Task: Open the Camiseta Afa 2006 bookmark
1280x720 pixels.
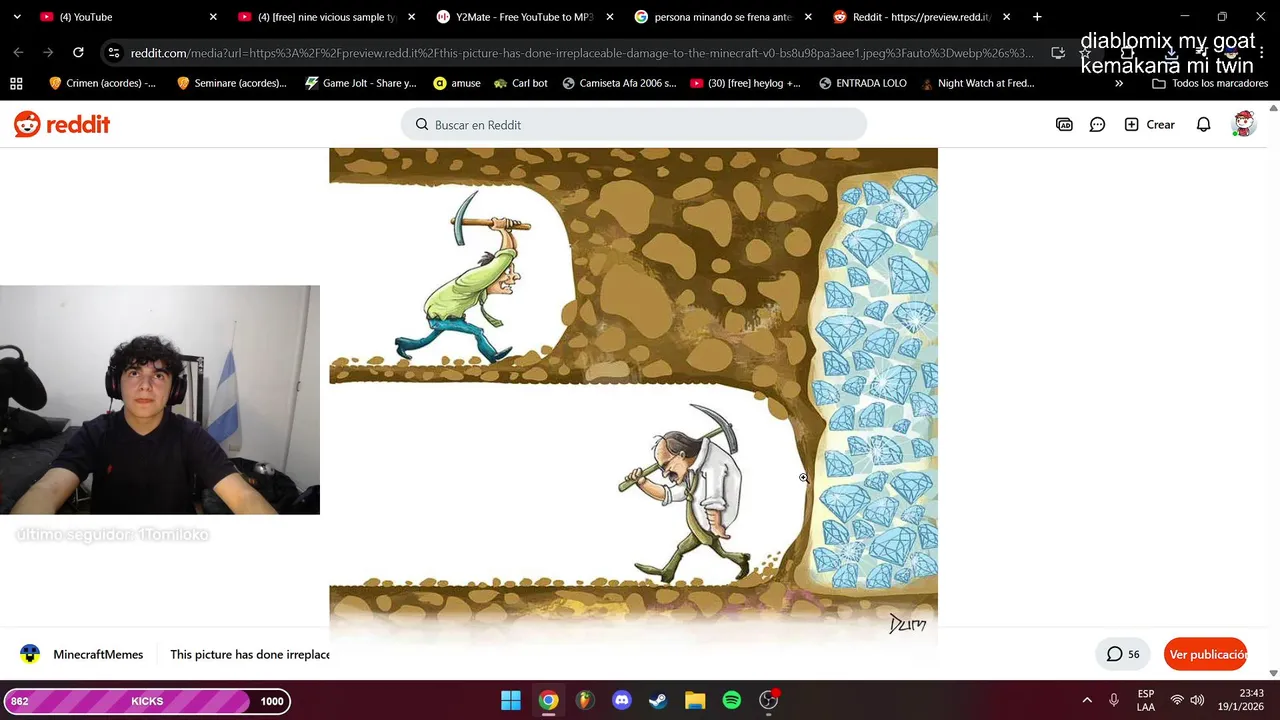Action: click(x=619, y=83)
